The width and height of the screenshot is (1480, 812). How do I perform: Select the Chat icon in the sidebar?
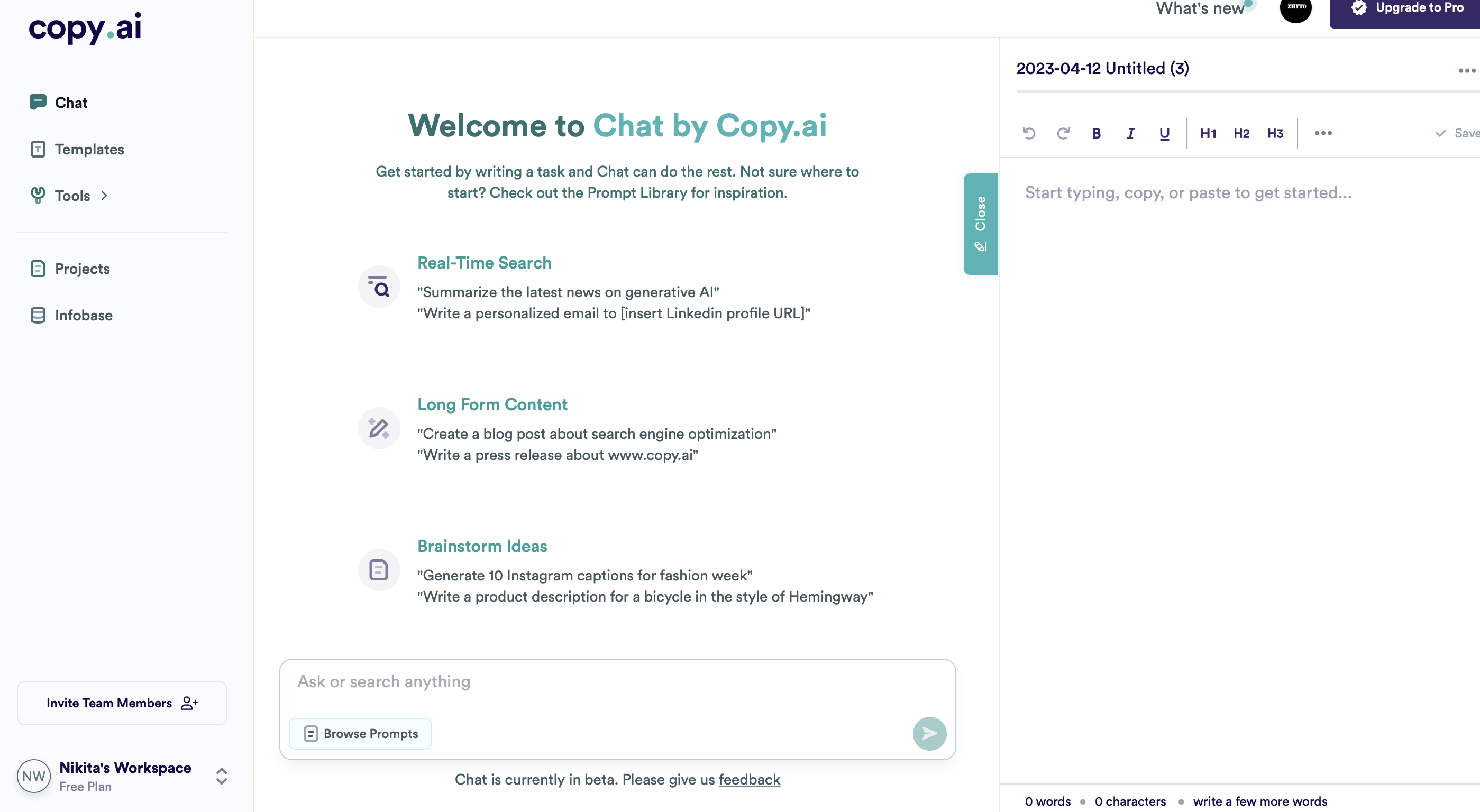(38, 102)
